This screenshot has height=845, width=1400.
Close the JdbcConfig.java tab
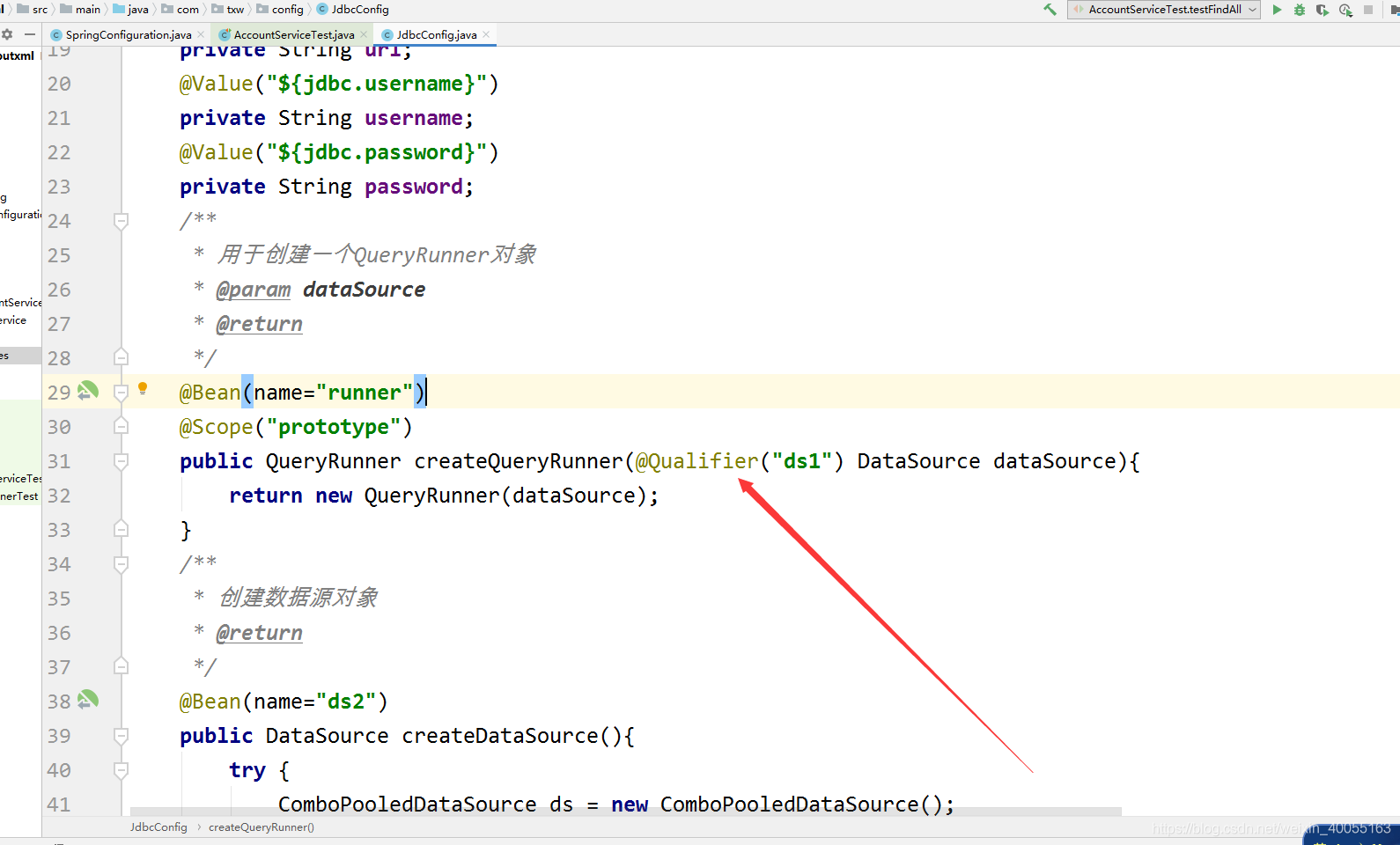486,34
